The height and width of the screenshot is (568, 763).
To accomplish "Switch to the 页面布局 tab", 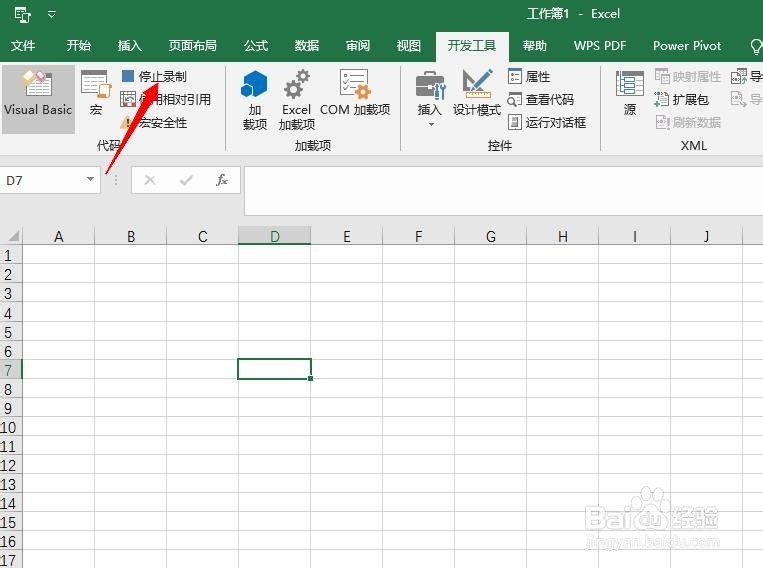I will (x=193, y=46).
